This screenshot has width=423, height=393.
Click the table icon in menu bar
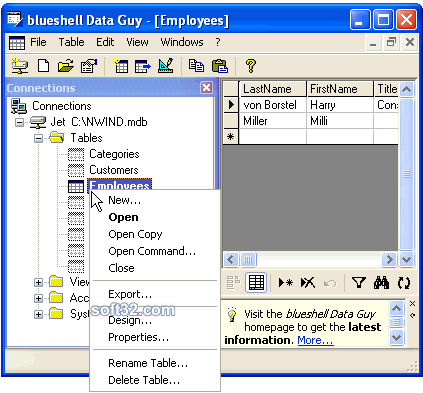click(x=17, y=43)
